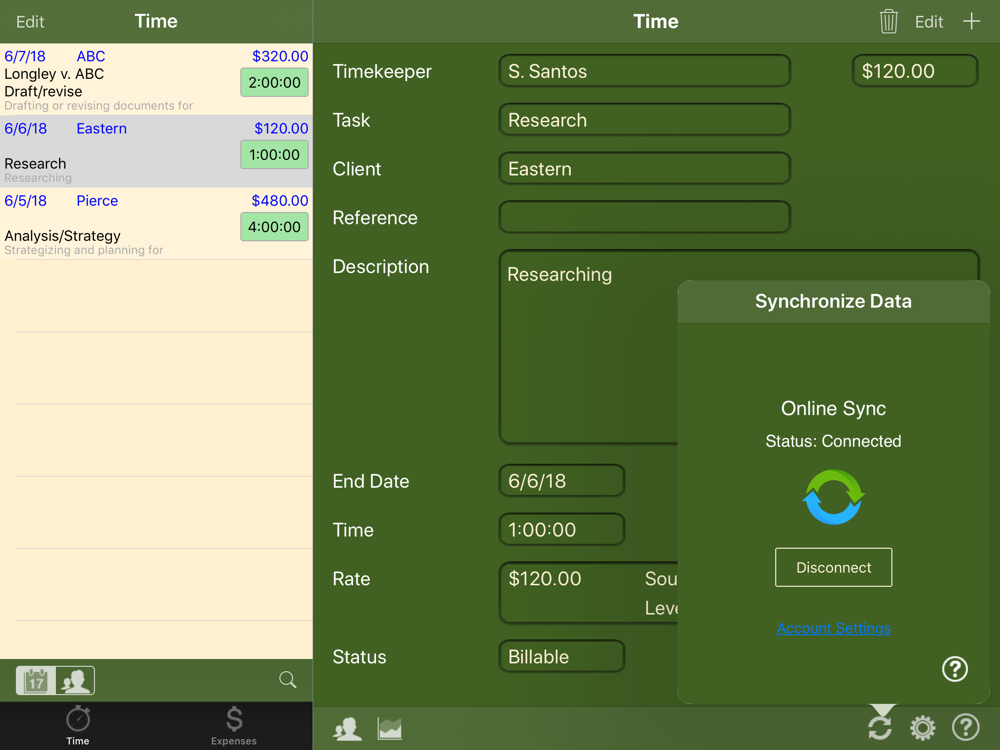Click the $120.00 amount box beside Timekeeper
The image size is (1000, 750).
(915, 71)
